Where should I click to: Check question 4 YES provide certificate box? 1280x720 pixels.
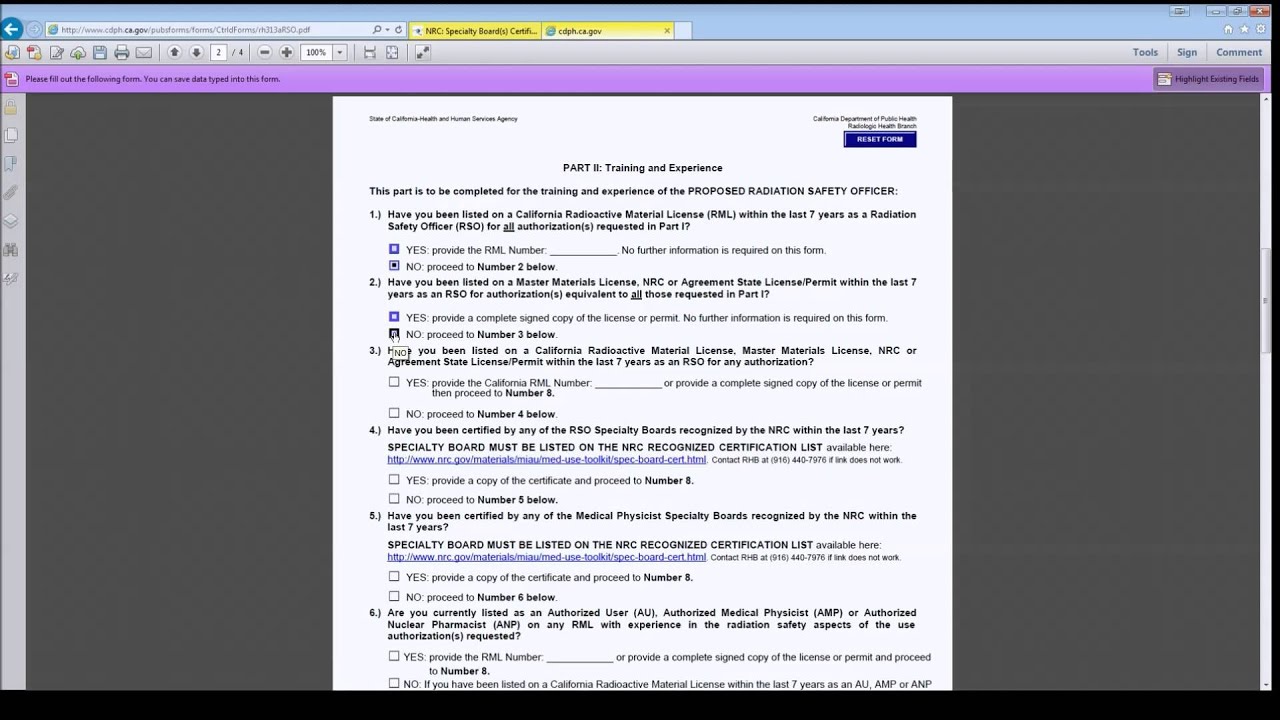(x=394, y=479)
